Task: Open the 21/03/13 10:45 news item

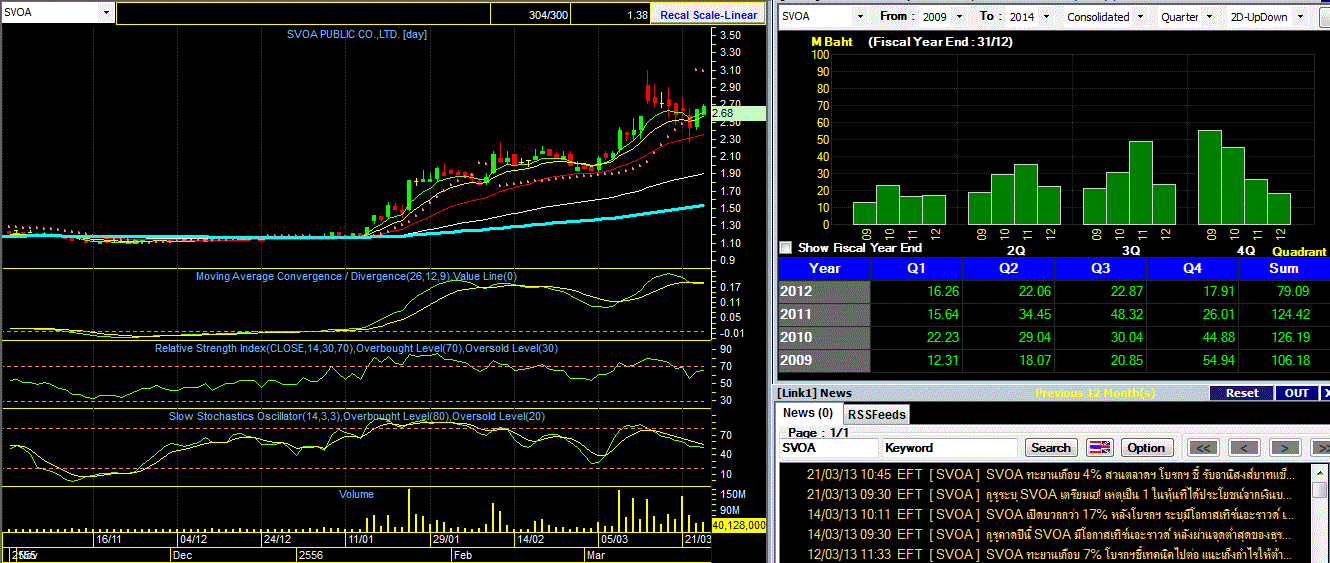Action: [1050, 473]
